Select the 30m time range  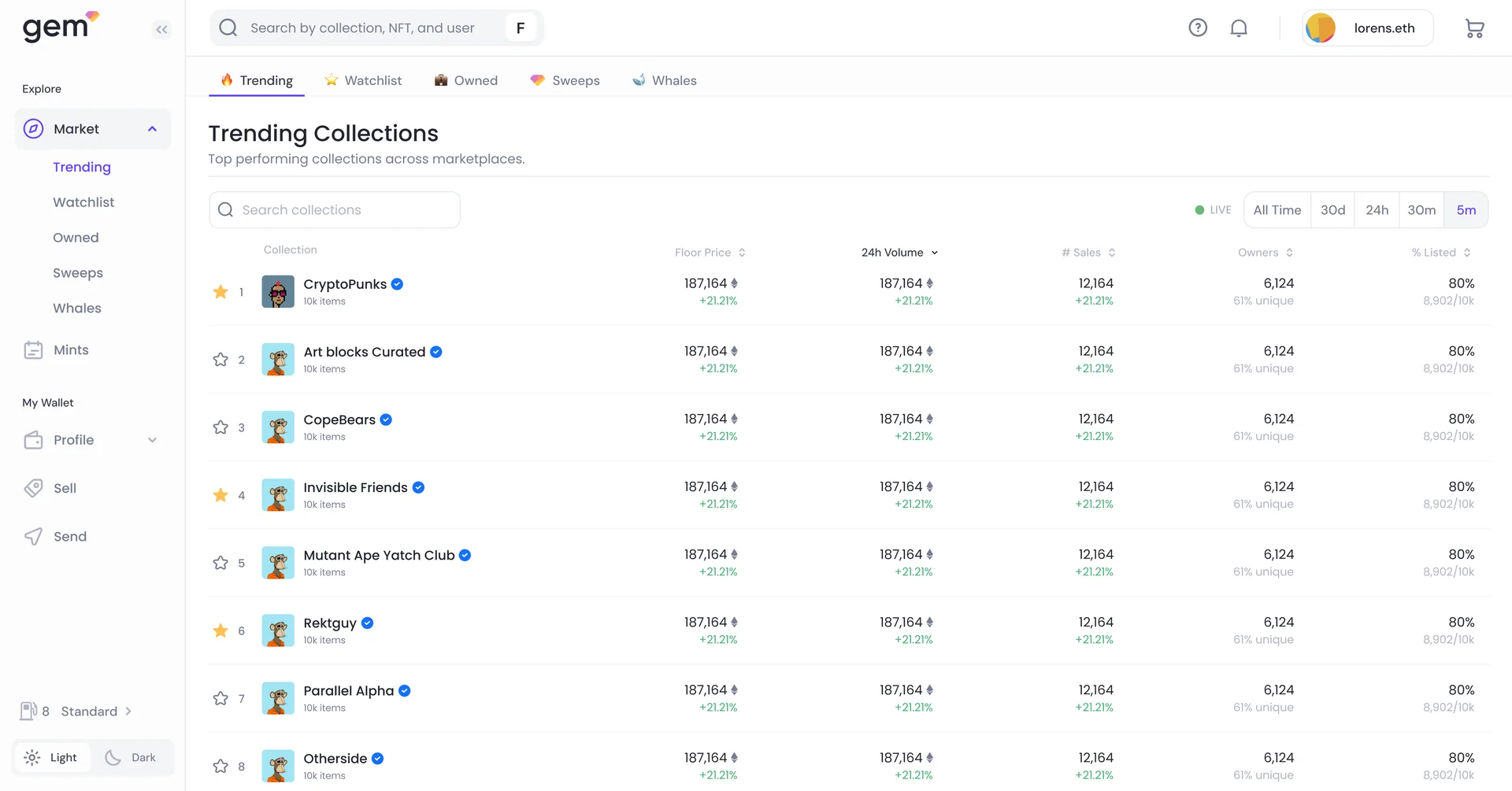[x=1421, y=210]
